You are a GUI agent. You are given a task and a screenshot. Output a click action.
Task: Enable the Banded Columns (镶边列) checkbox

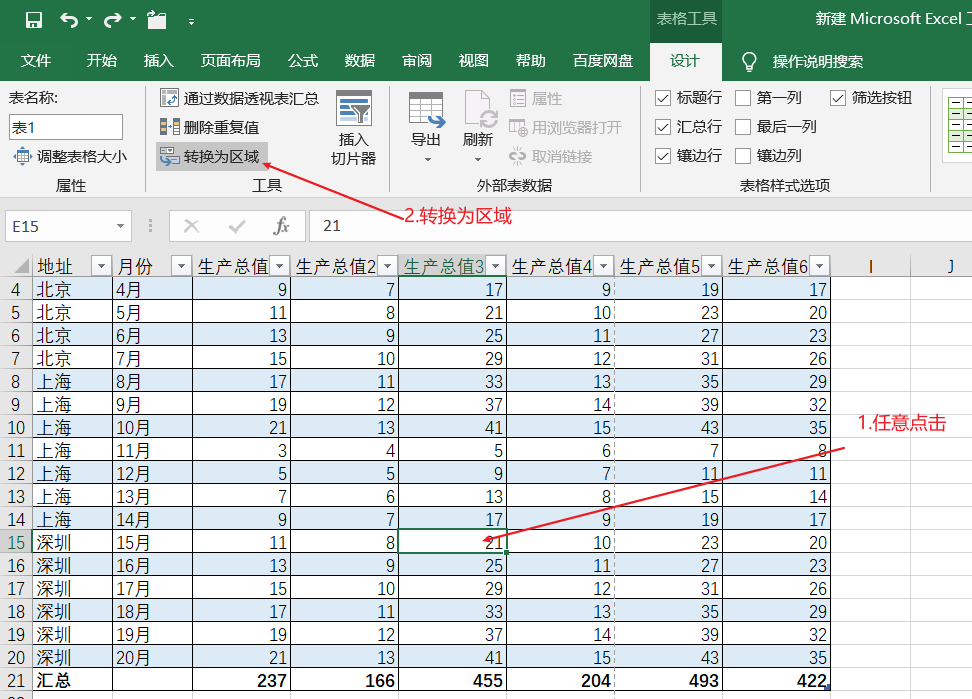pos(743,156)
